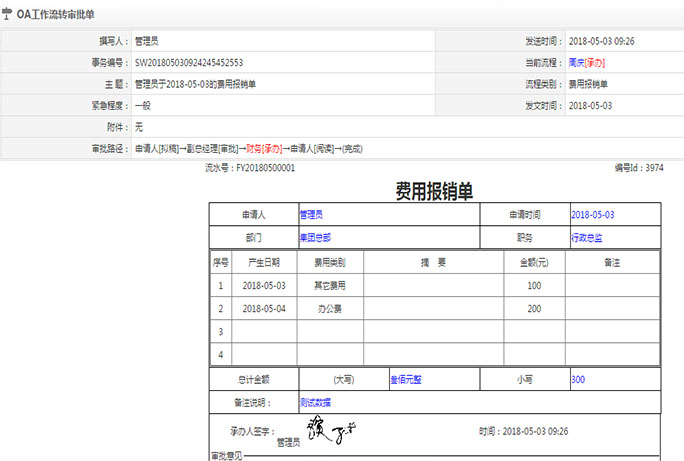
Task: Click the amount '100' cell
Action: tap(534, 286)
